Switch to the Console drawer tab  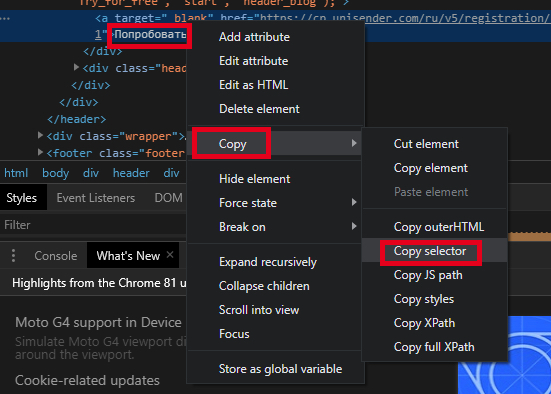tap(56, 256)
